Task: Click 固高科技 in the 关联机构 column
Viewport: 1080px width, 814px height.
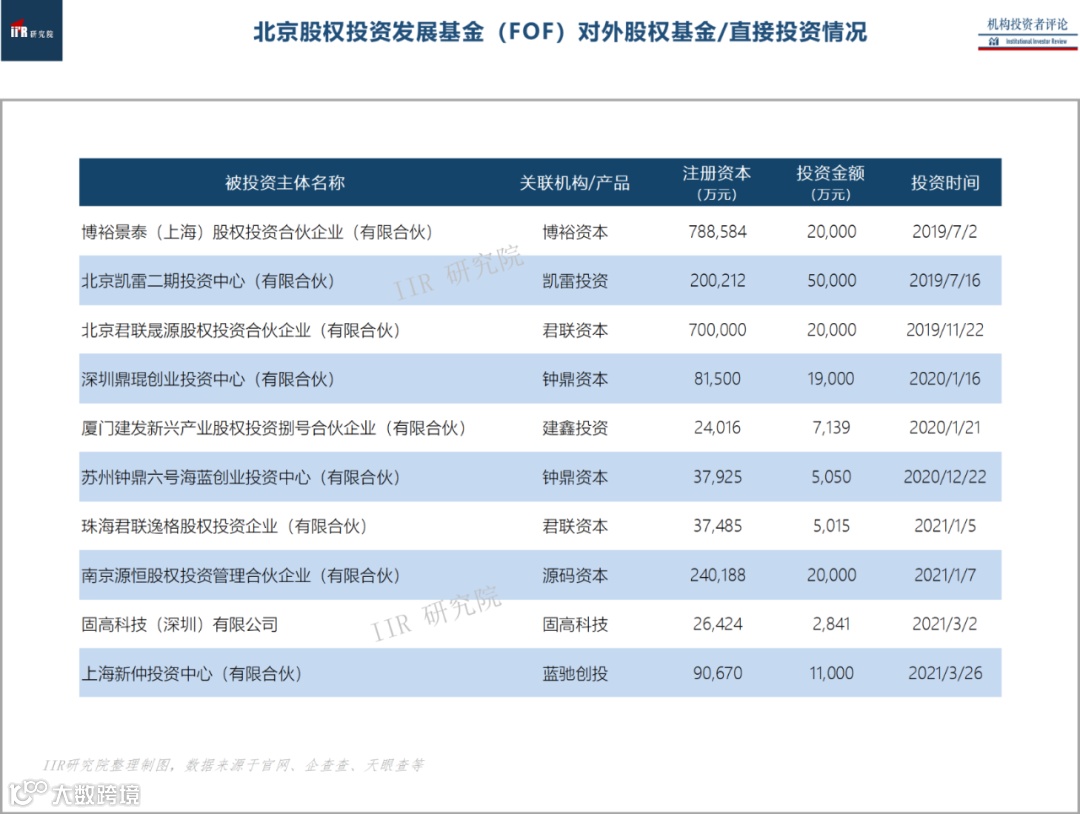Action: point(575,625)
